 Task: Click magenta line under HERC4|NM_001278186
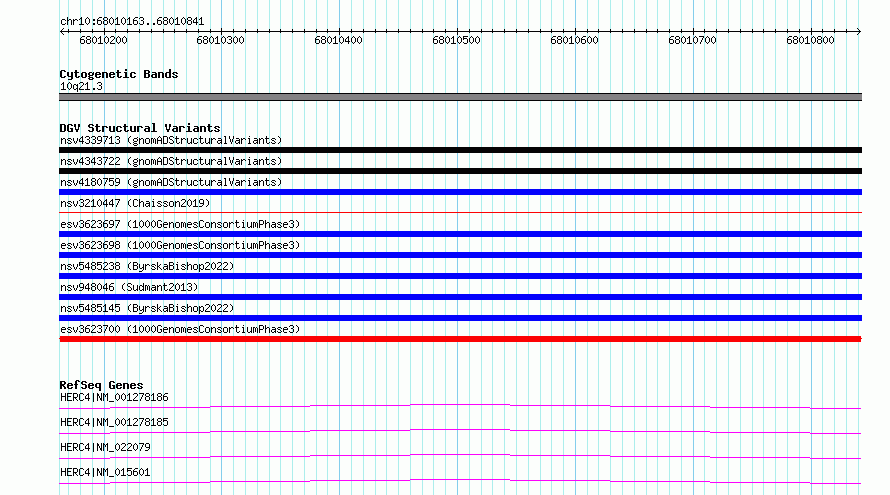[460, 406]
